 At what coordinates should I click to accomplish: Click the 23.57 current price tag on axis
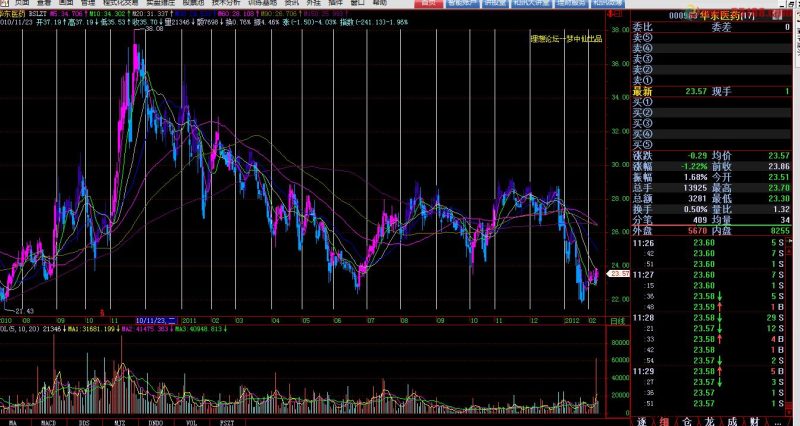click(x=618, y=274)
